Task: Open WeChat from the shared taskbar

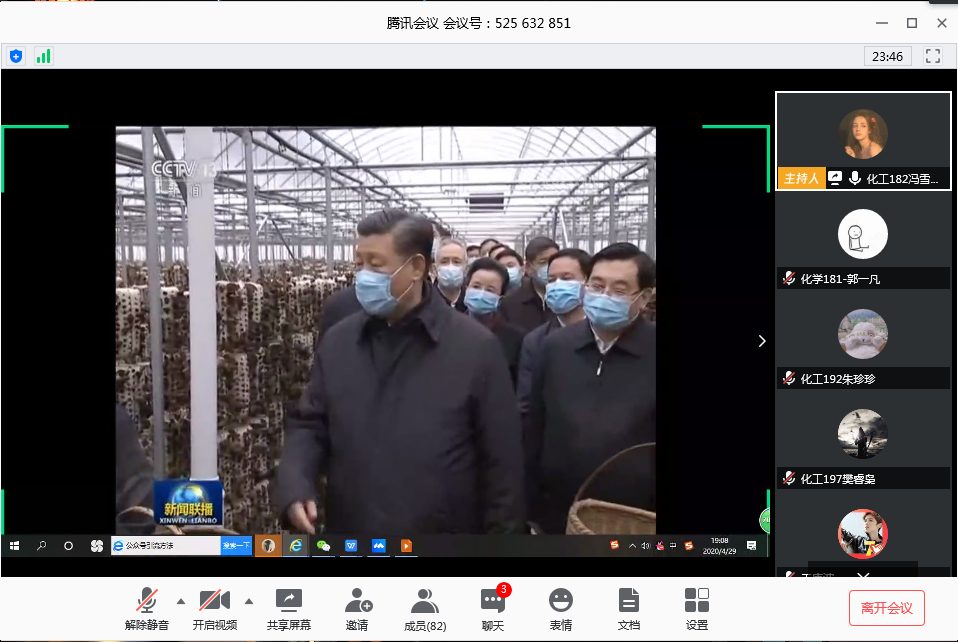Action: tap(323, 545)
